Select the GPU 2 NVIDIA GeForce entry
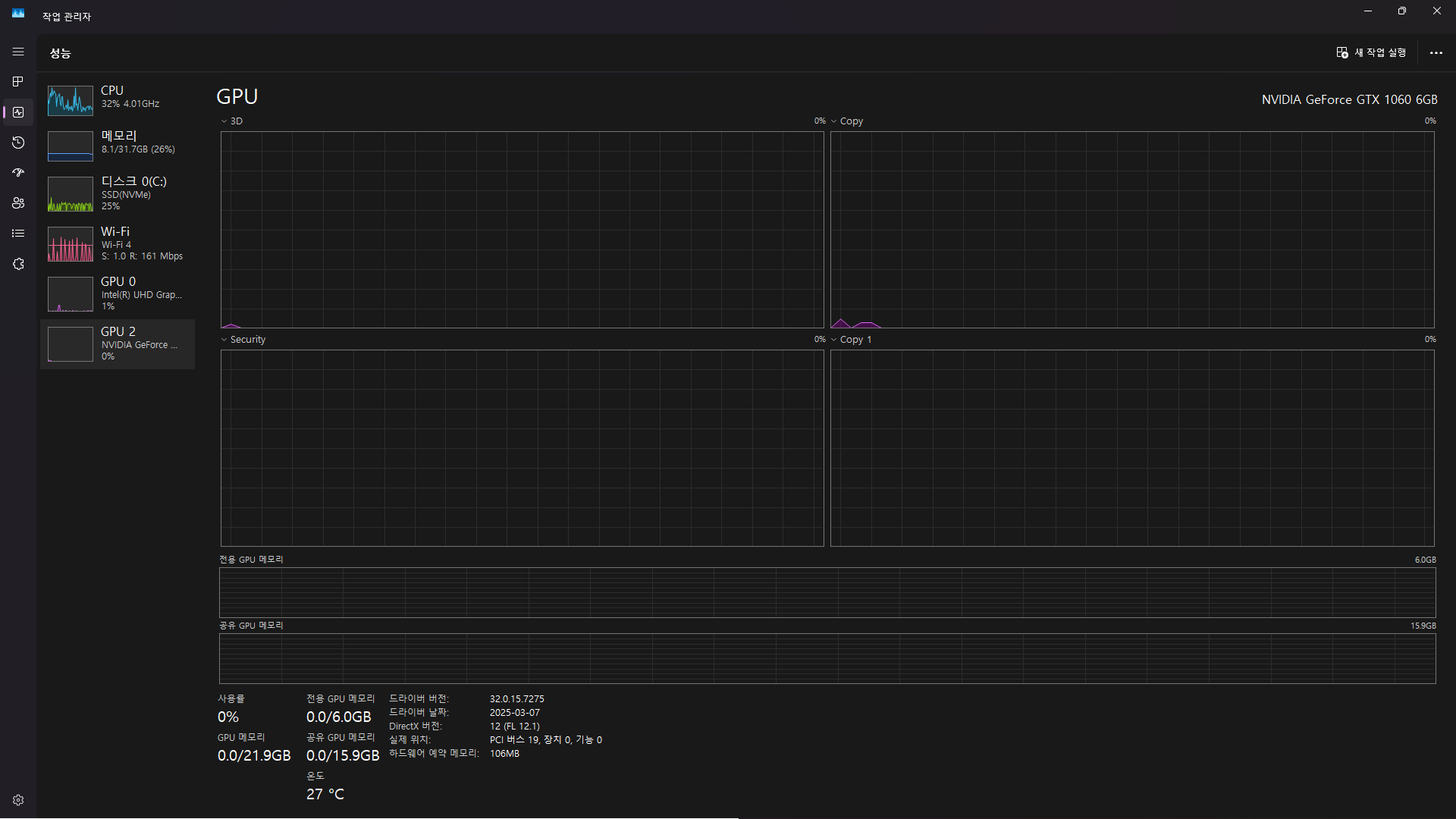 (x=118, y=344)
